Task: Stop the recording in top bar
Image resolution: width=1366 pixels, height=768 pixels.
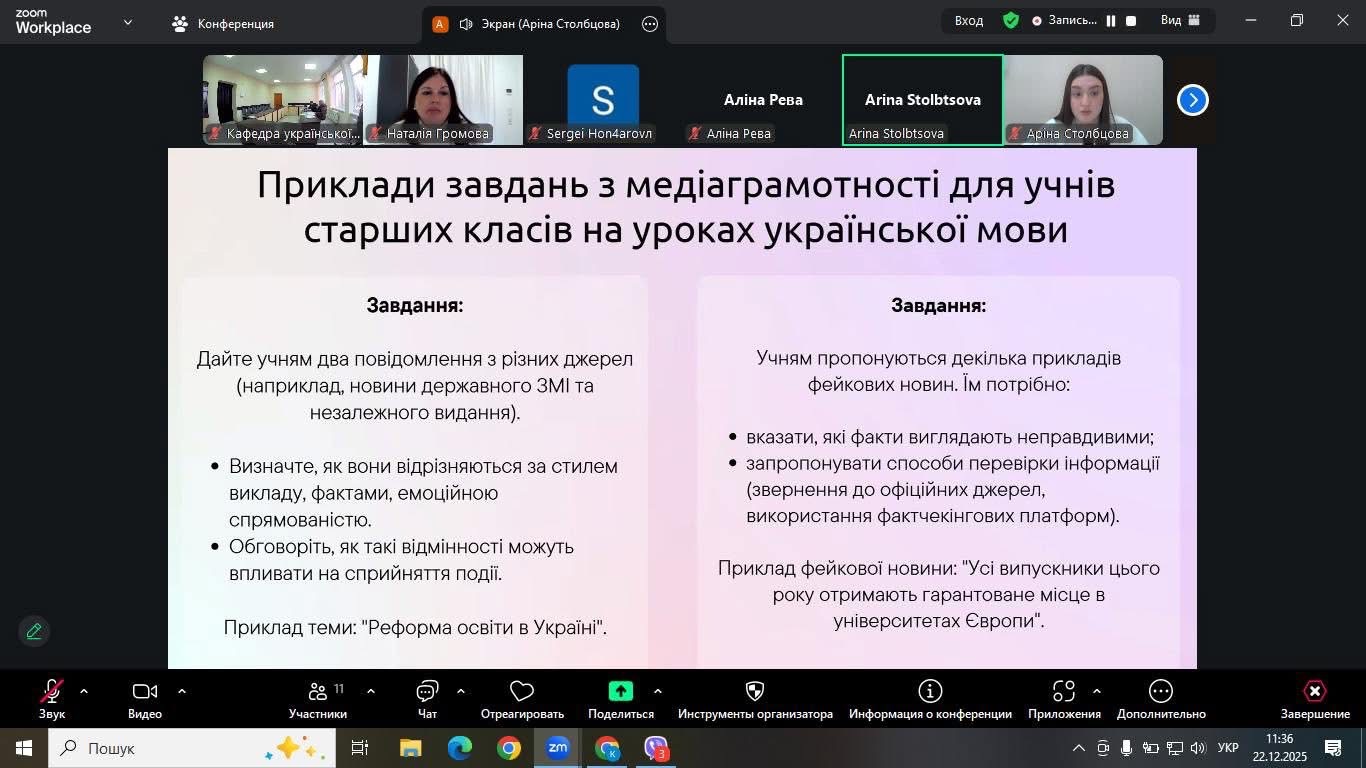Action: click(x=1131, y=21)
